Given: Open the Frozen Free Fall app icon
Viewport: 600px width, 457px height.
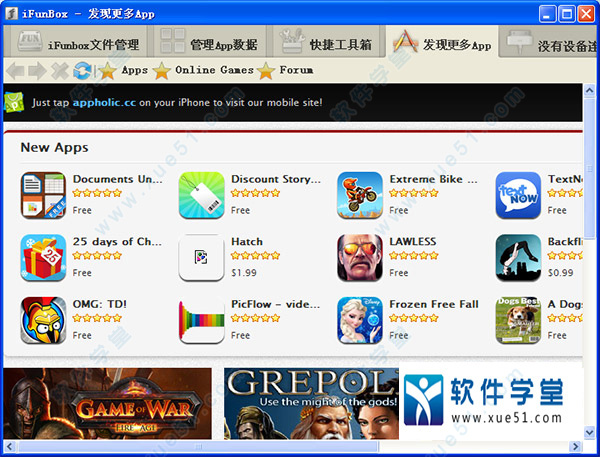Looking at the screenshot, I should [360, 320].
